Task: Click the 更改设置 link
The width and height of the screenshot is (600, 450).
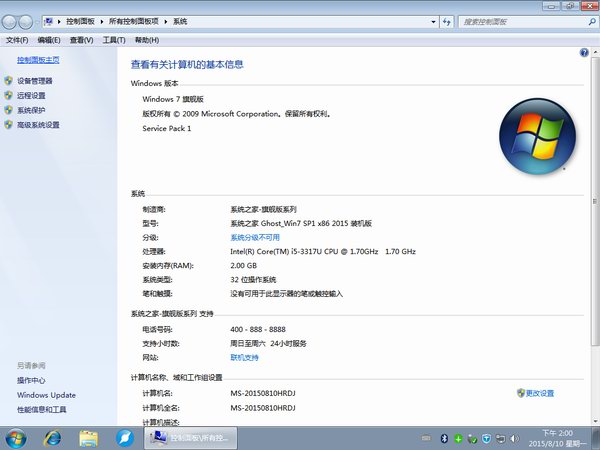Action: (x=539, y=393)
